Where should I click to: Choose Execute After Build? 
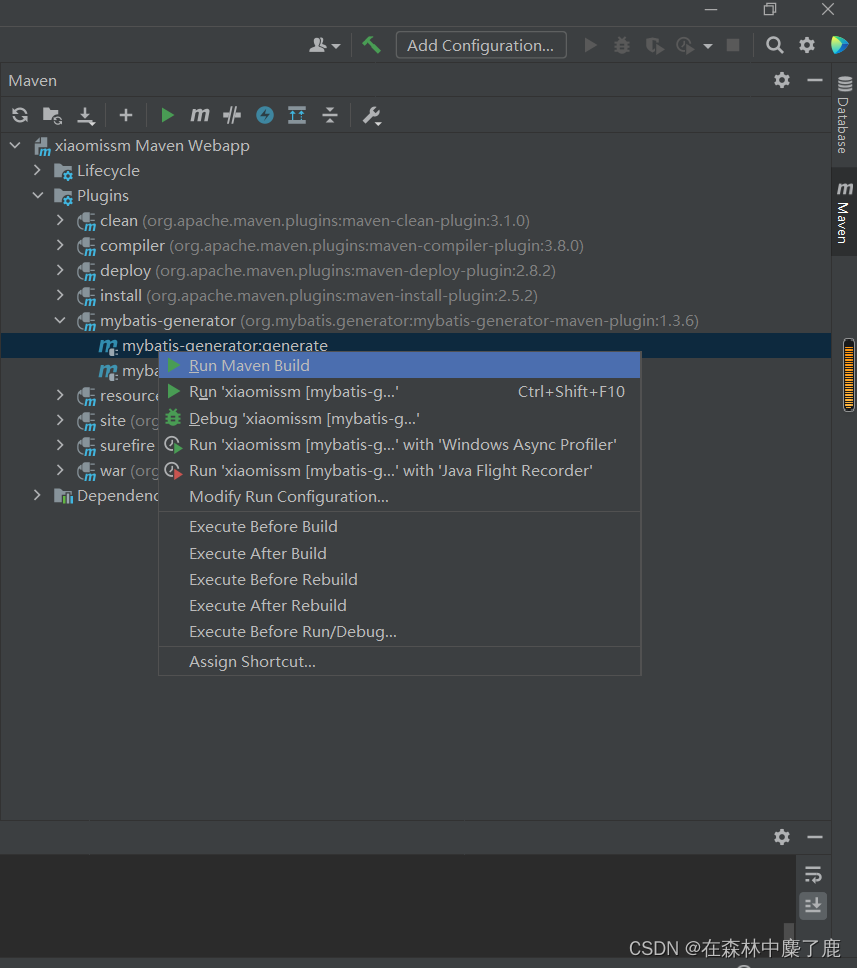click(399, 554)
